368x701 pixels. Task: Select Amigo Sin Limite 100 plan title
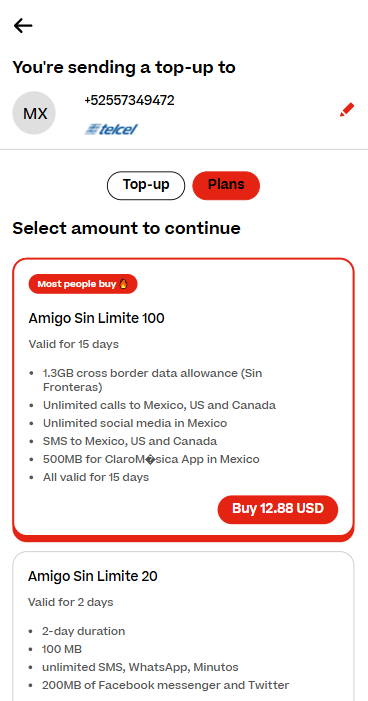97,318
